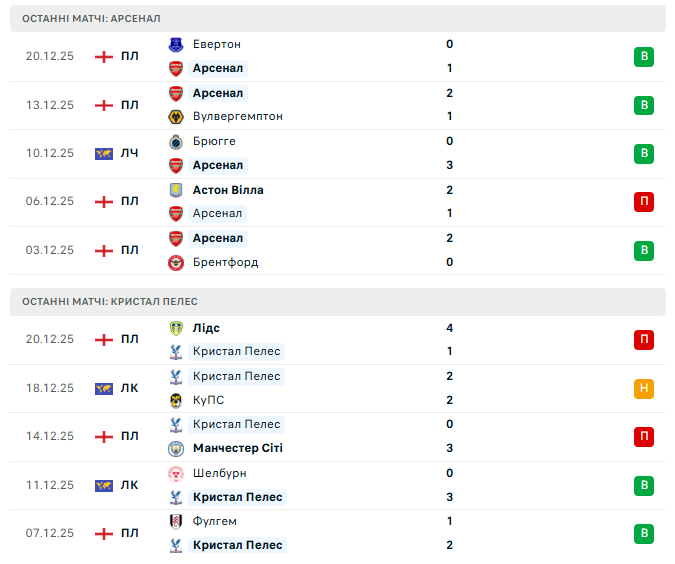Viewport: 675px width, 564px height.
Task: Click the Leeds club crest icon
Action: tap(176, 328)
